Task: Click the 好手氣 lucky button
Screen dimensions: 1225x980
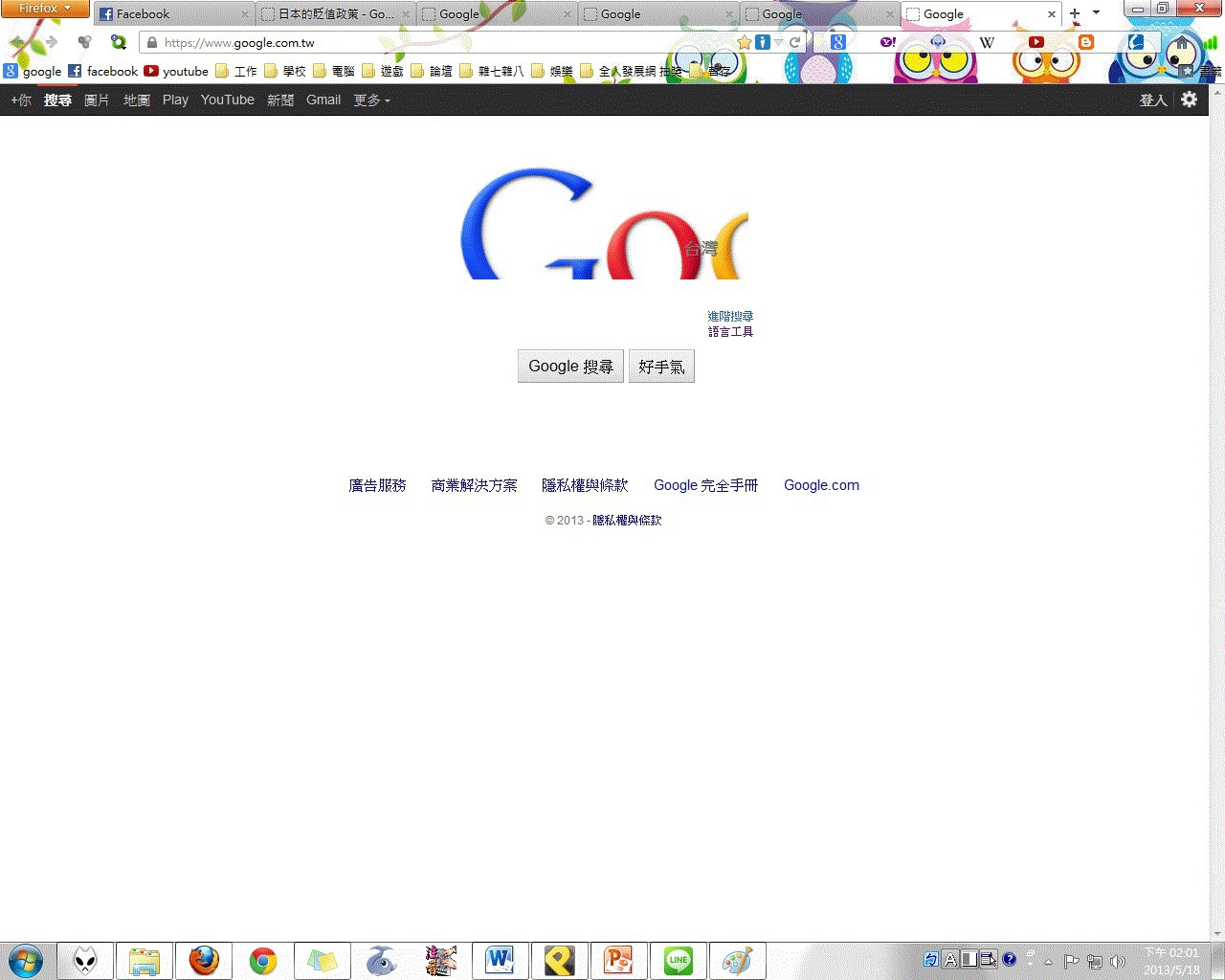Action: pyautogui.click(x=661, y=366)
